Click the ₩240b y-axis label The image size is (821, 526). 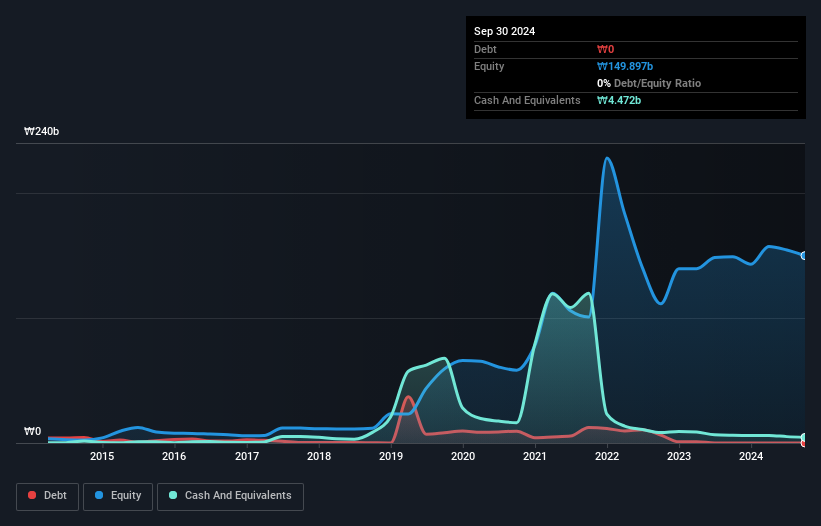(x=41, y=131)
